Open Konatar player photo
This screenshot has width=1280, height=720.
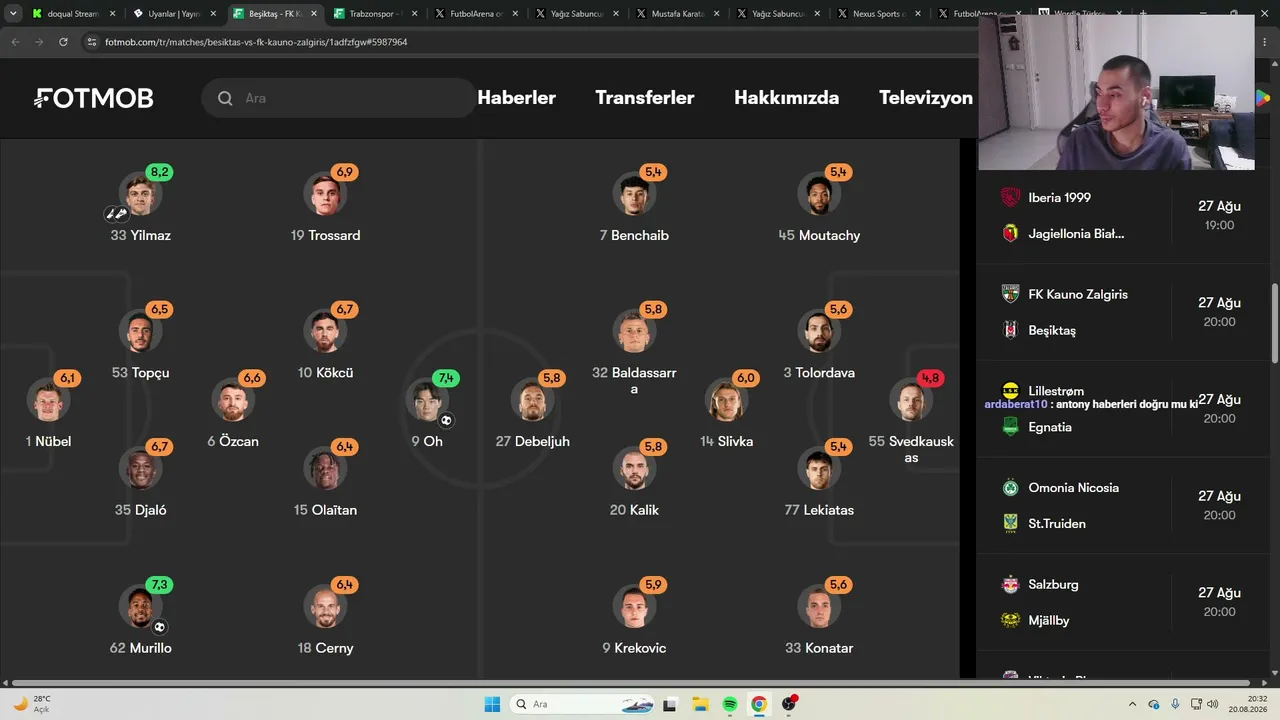819,607
